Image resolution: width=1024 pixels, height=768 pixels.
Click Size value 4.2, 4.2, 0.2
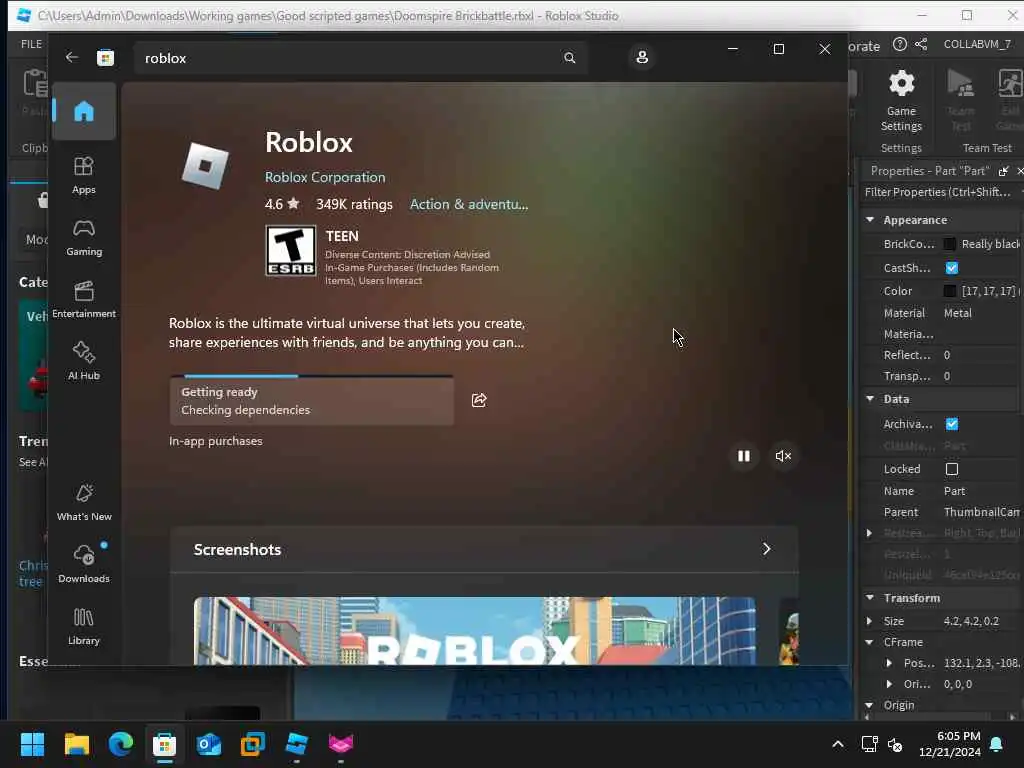point(971,621)
